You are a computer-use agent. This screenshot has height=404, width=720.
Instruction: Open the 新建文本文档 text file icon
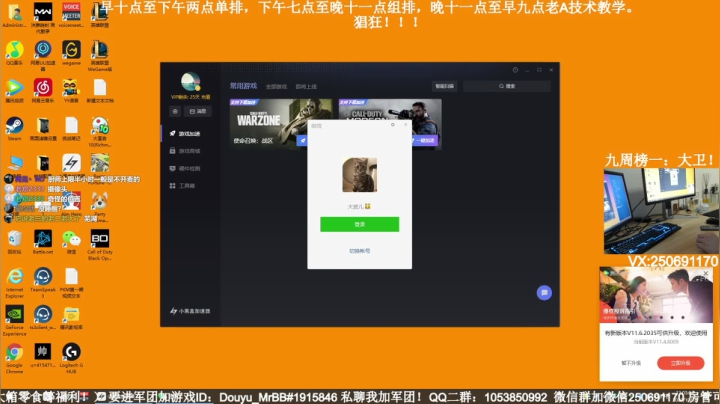point(100,90)
